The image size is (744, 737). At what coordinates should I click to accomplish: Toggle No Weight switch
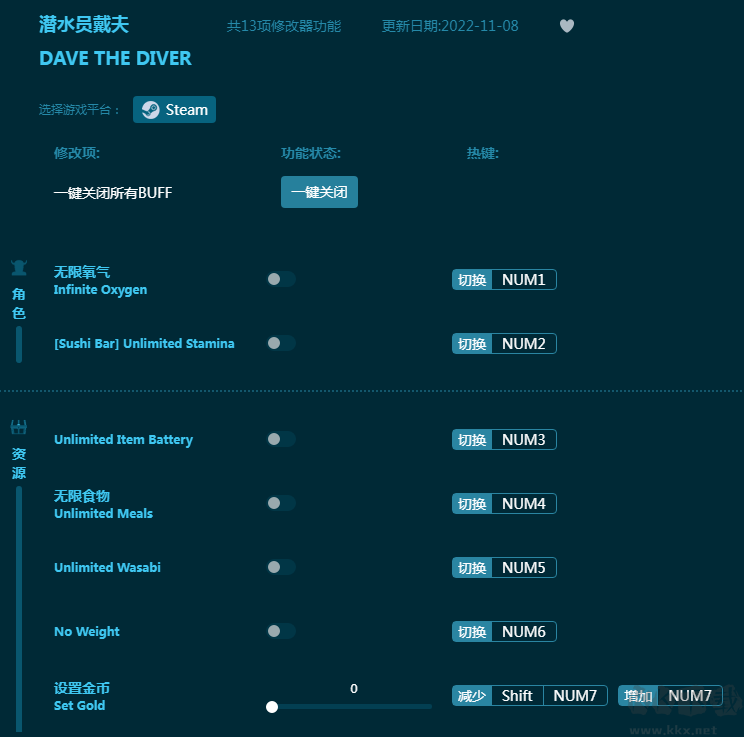281,631
